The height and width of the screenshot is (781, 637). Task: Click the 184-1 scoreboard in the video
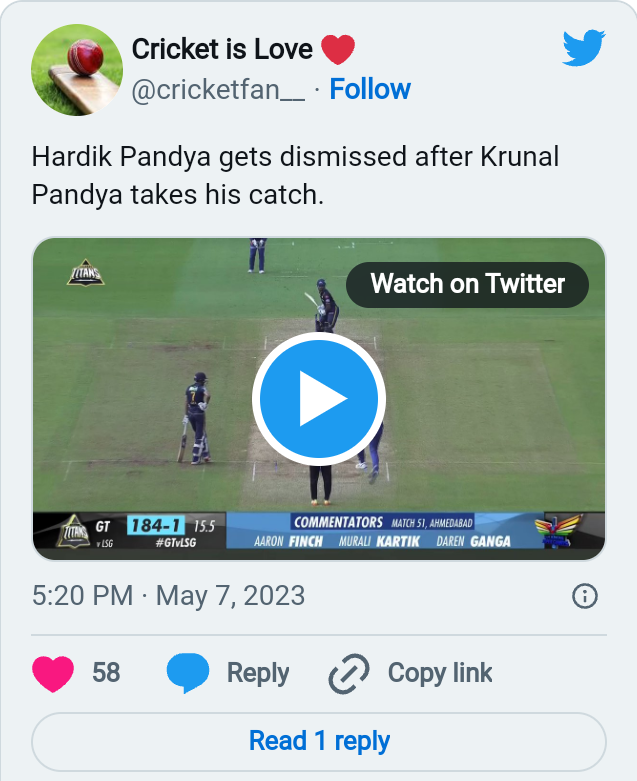(156, 525)
